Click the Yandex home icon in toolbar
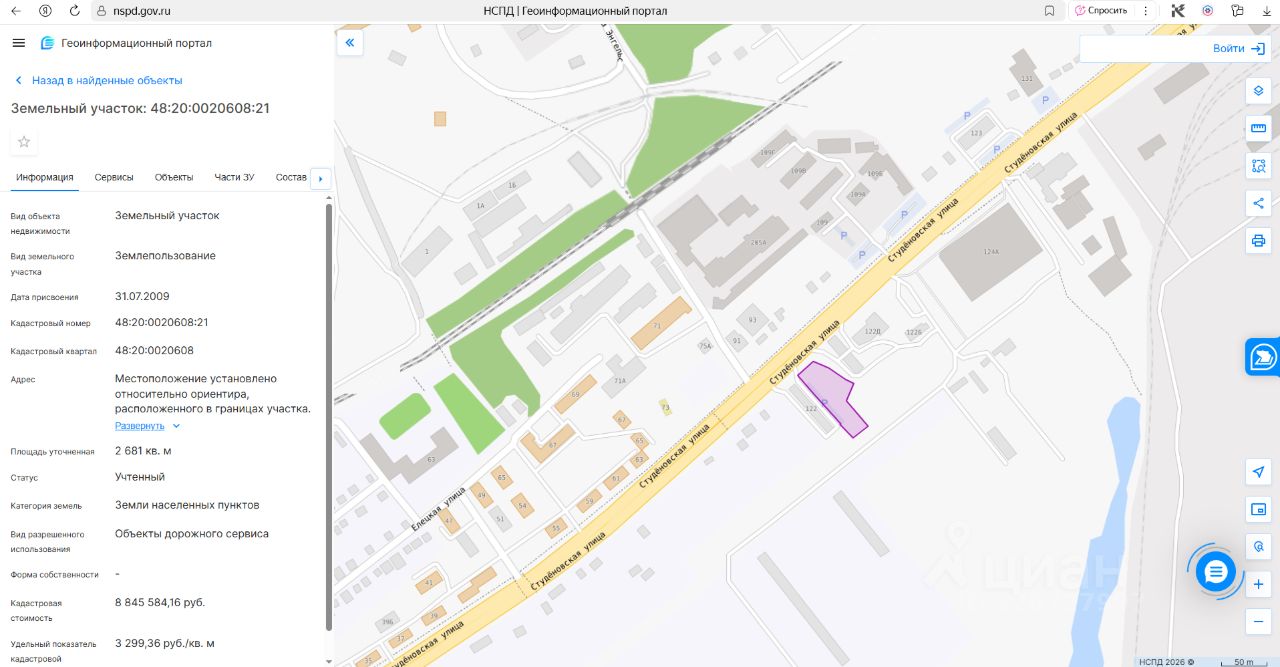Viewport: 1280px width, 667px height. click(45, 11)
